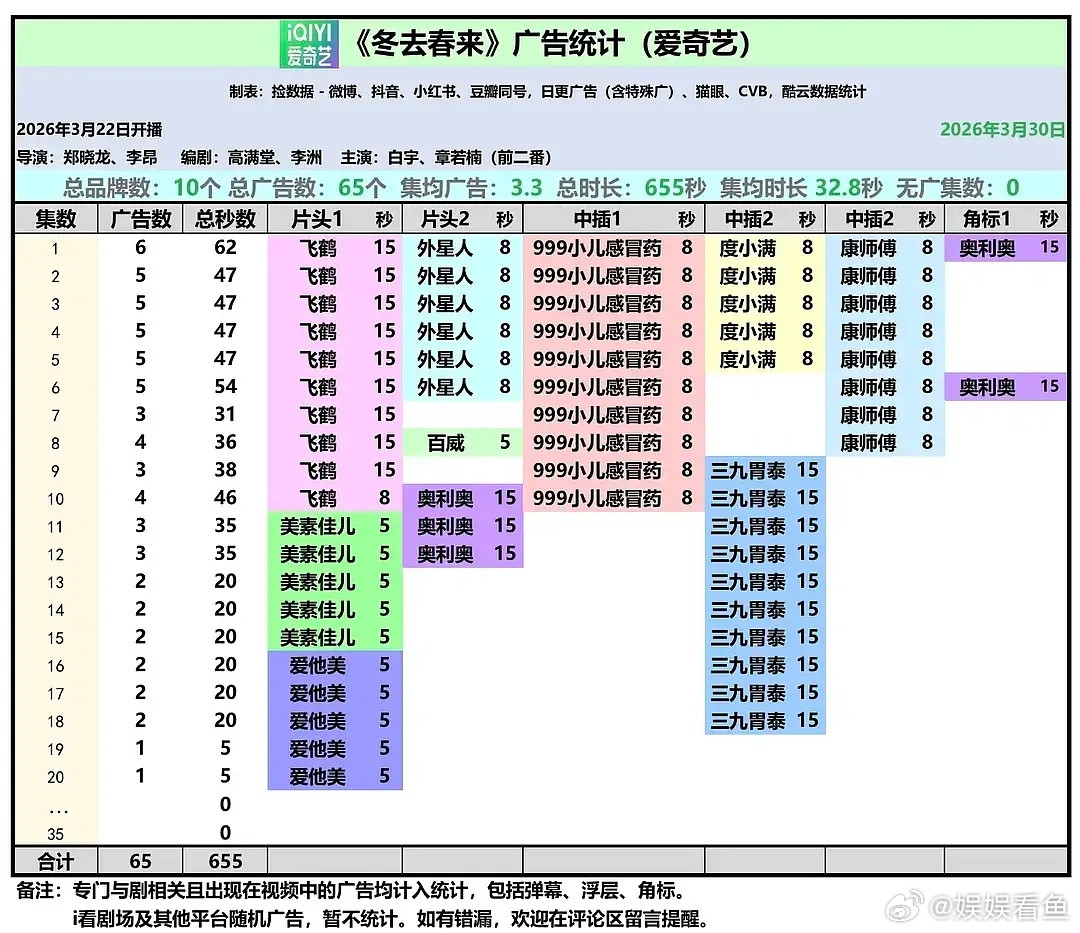Click the 2026年3月30日 date text
The width and height of the screenshot is (1080, 933).
[1004, 129]
